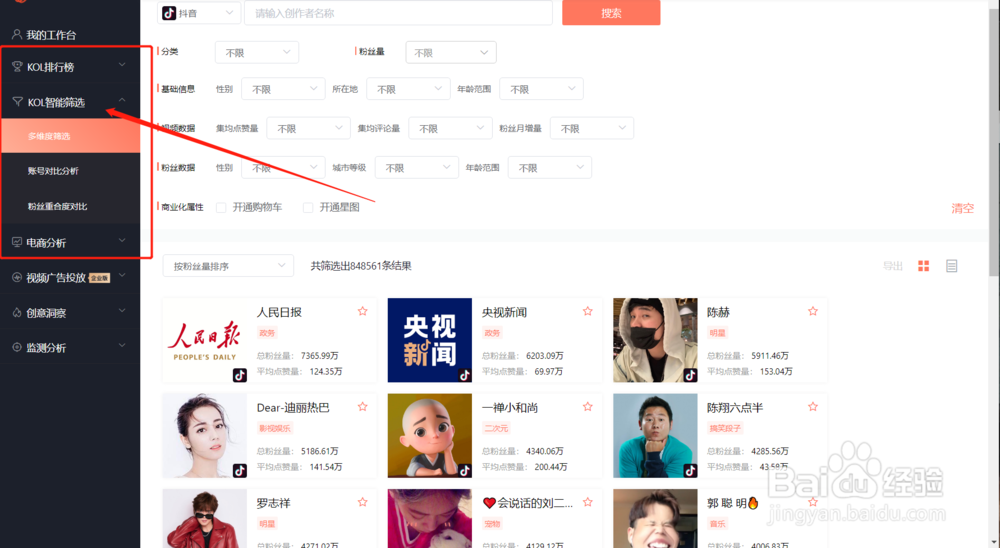Enable the 开通星图 checkbox
This screenshot has width=1000, height=548.
pyautogui.click(x=308, y=207)
